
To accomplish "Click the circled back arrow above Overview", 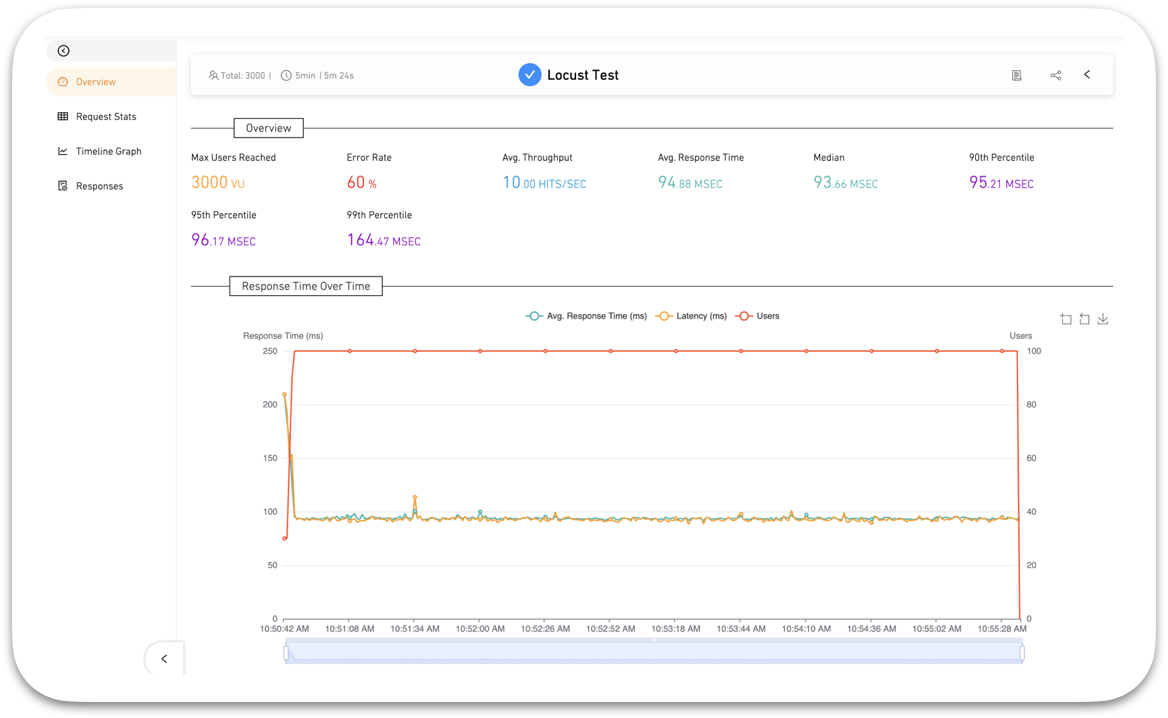I will coord(63,51).
